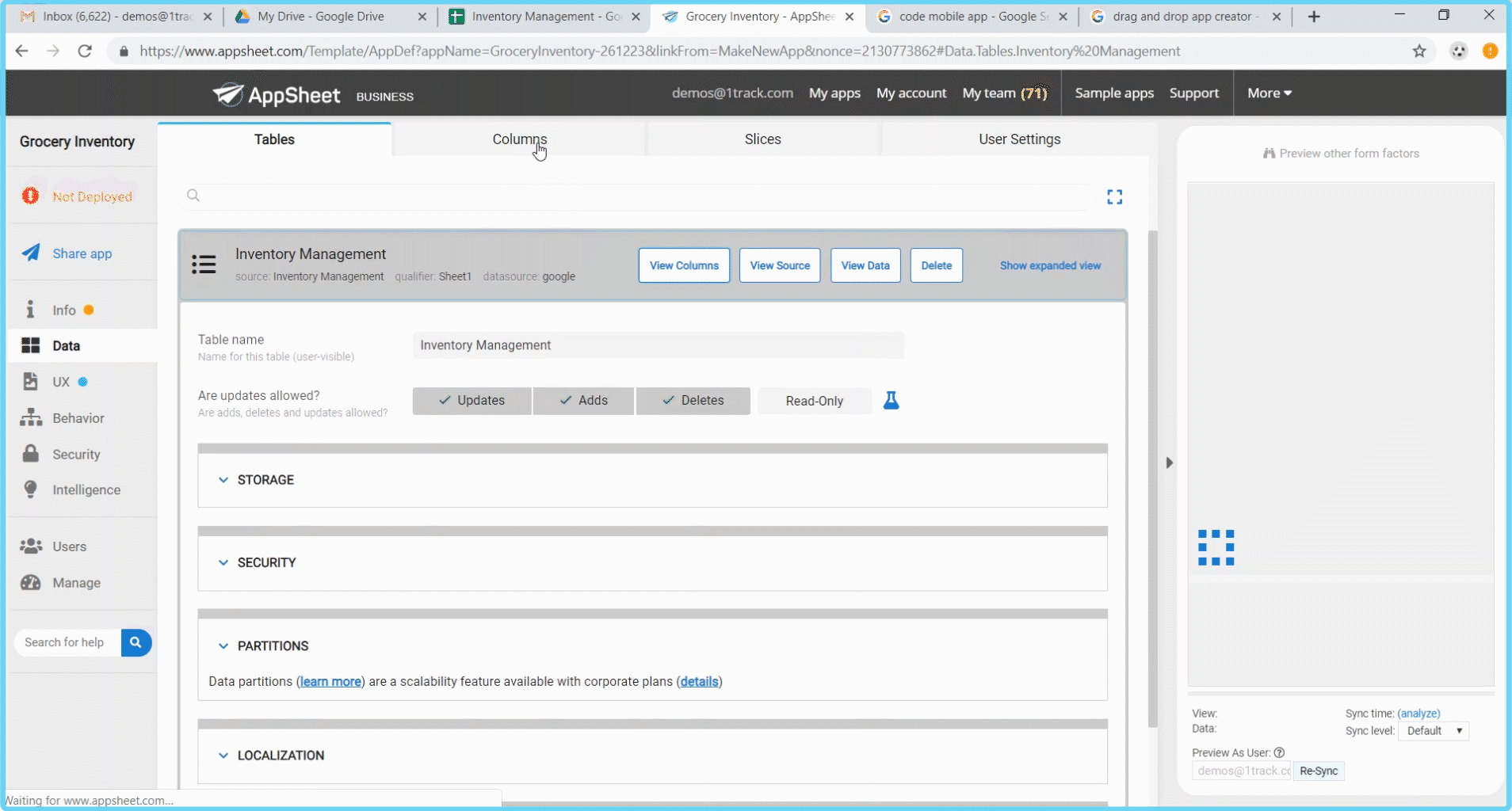Click the Preview As User help icon
The height and width of the screenshot is (811, 1512).
coord(1279,752)
